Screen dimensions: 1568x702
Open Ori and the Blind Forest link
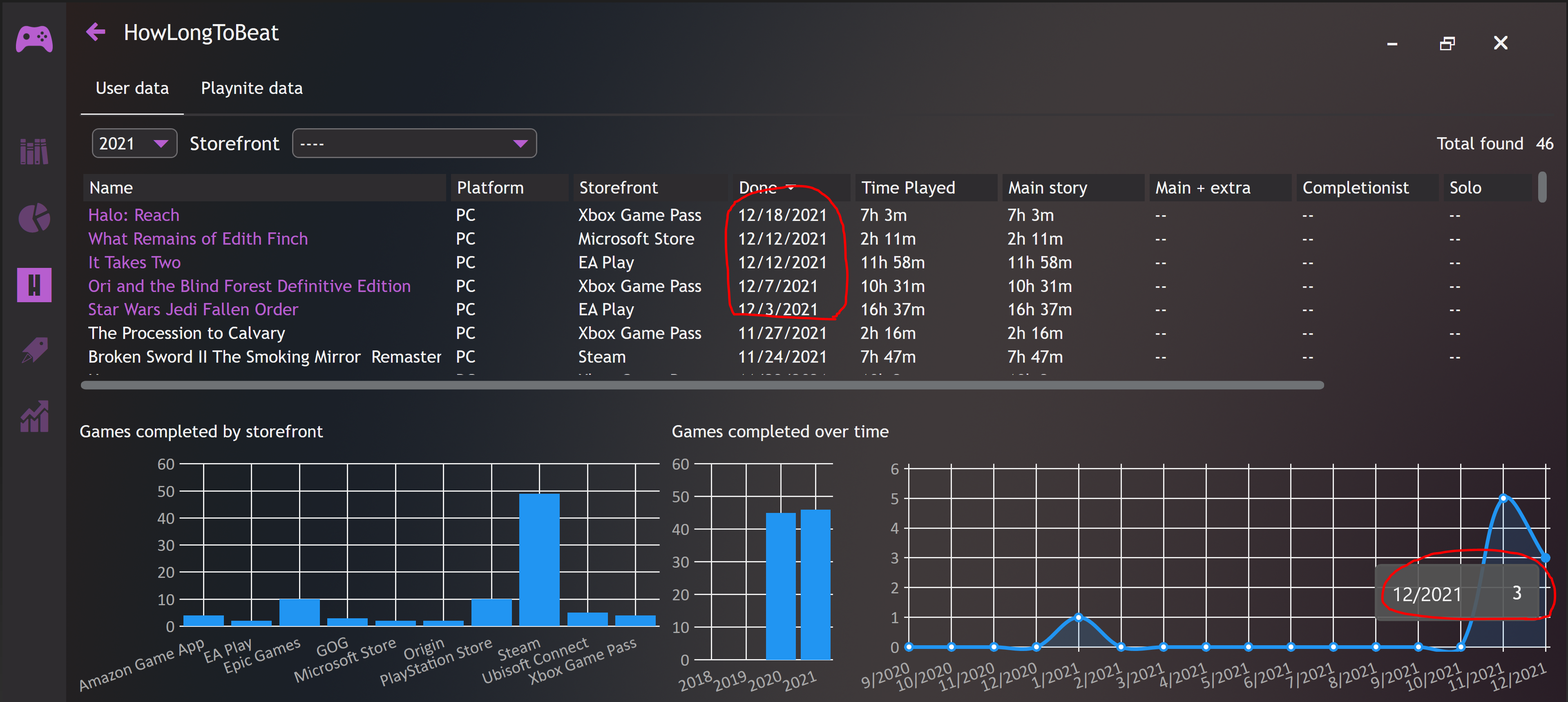click(250, 286)
